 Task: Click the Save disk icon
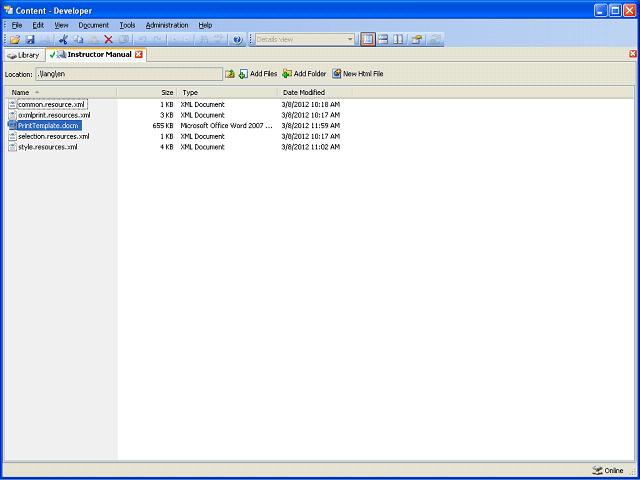pyautogui.click(x=30, y=40)
